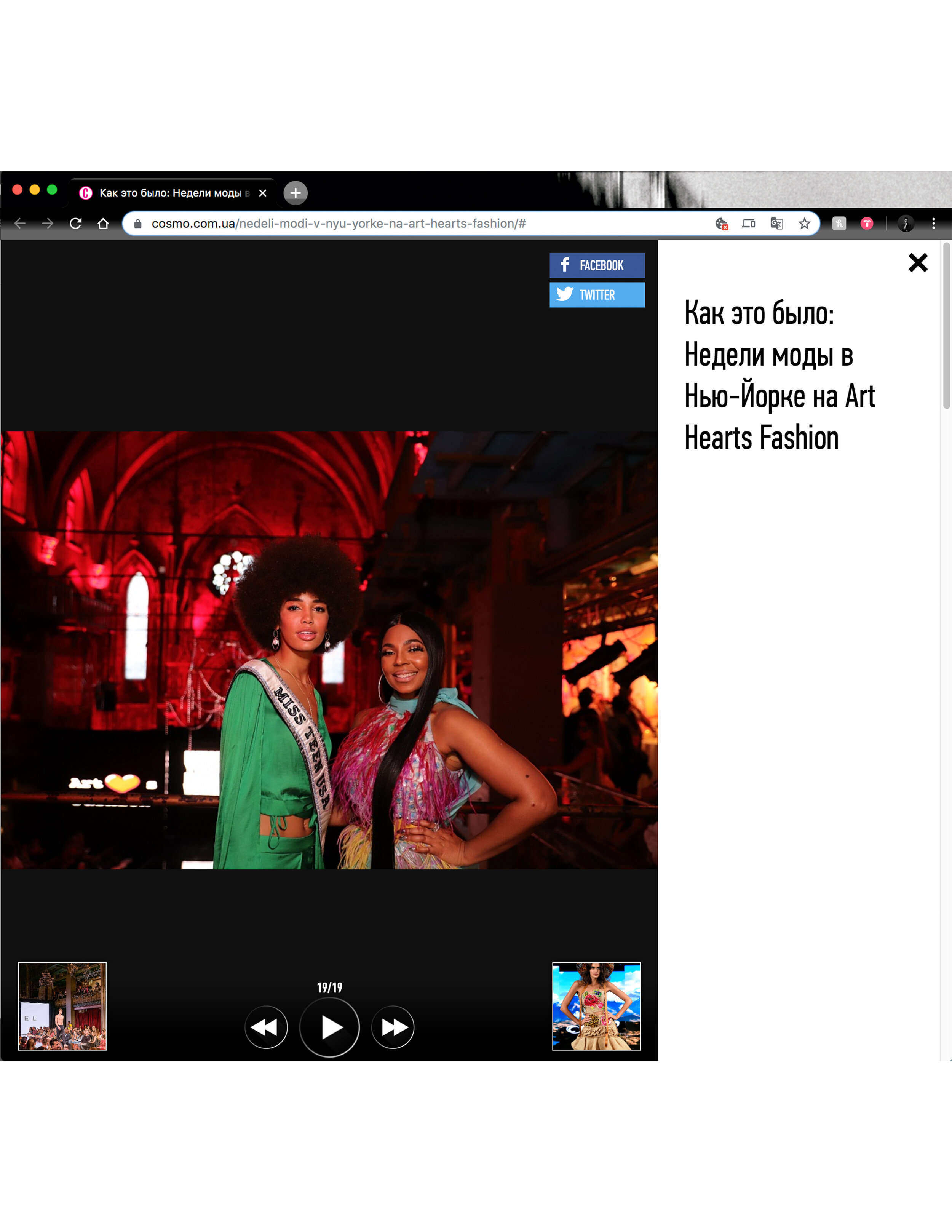
Task: Reload the browser page
Action: [x=75, y=224]
